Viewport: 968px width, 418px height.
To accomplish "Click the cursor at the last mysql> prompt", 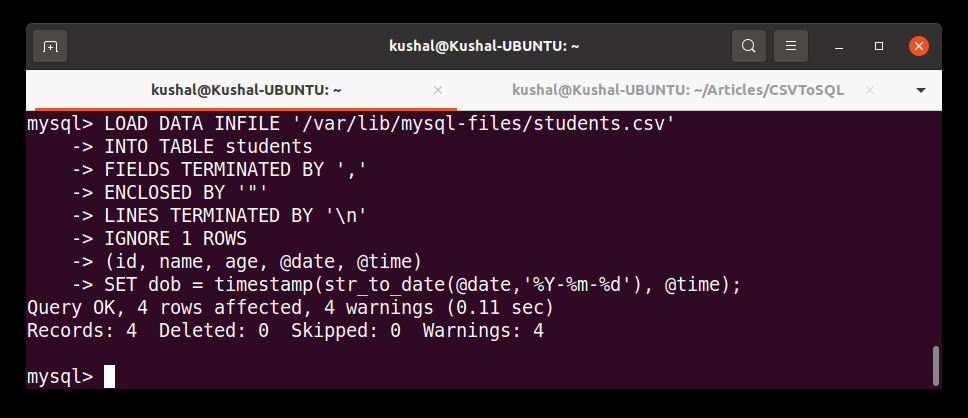I will pyautogui.click(x=109, y=376).
